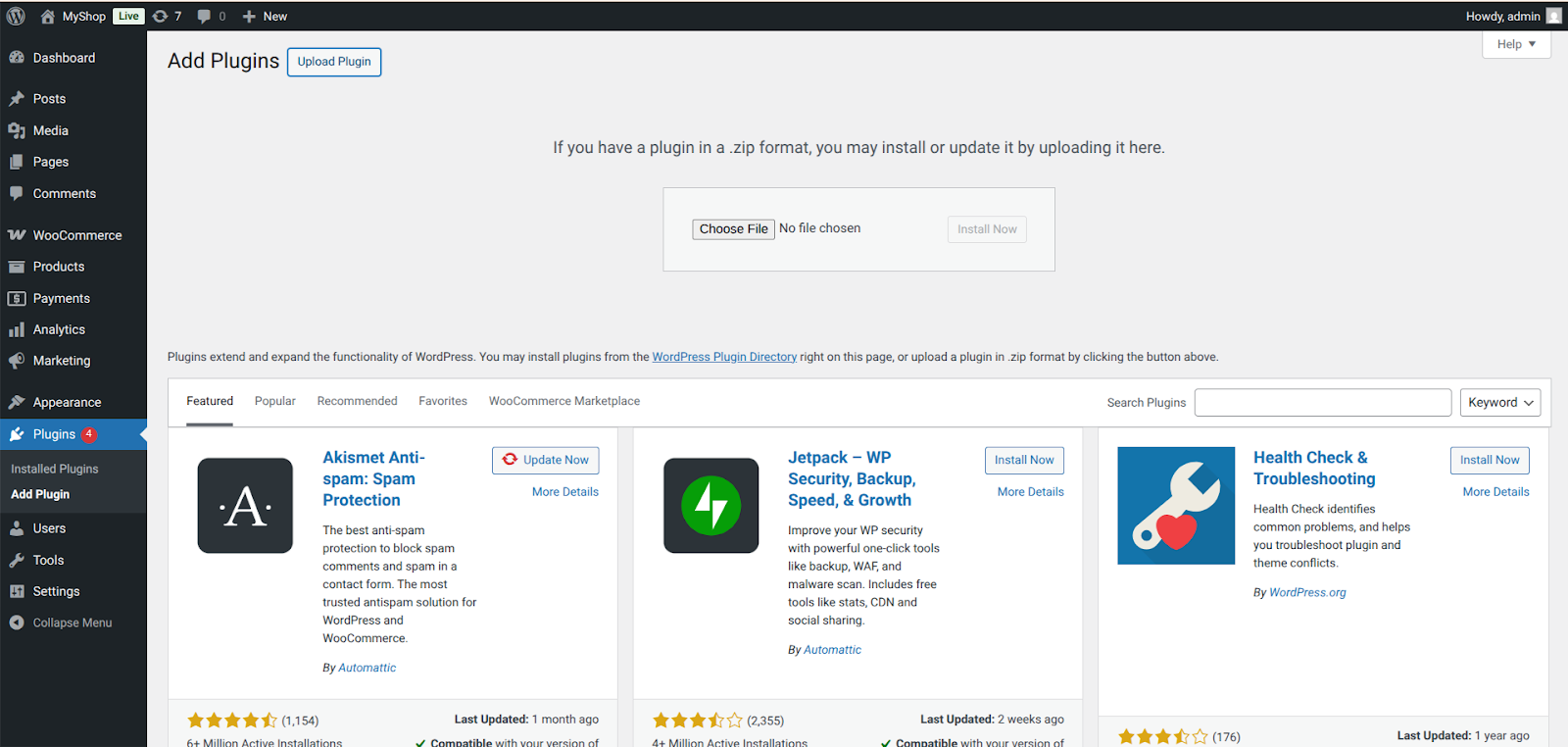Viewport: 1568px width, 747px height.
Task: Click Automattic author link under Jetpack
Action: [x=833, y=650]
